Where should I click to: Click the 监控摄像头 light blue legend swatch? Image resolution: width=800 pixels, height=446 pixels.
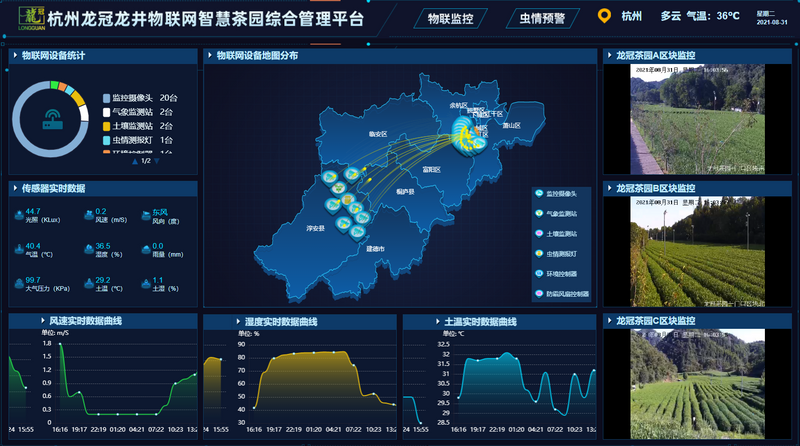point(107,98)
